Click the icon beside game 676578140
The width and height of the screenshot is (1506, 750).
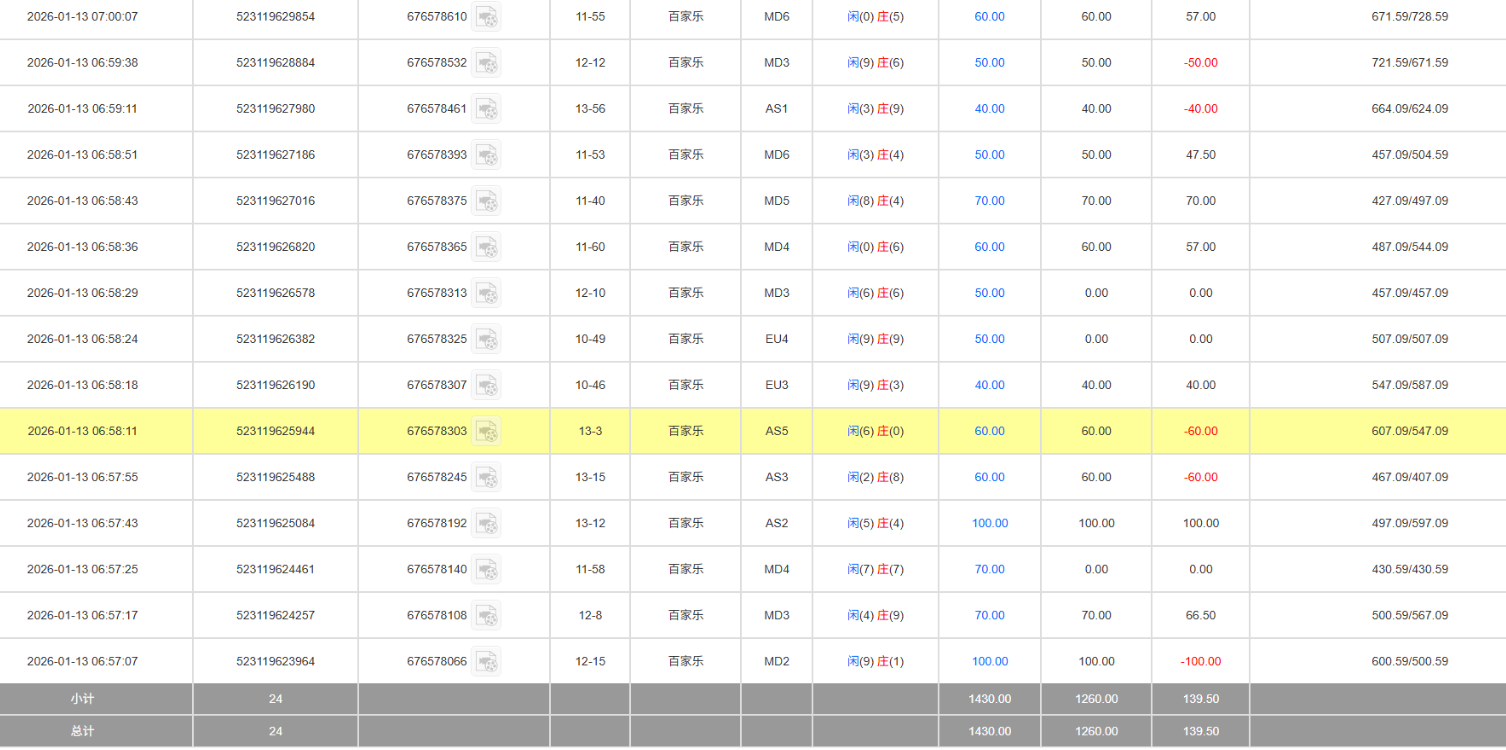(x=486, y=569)
